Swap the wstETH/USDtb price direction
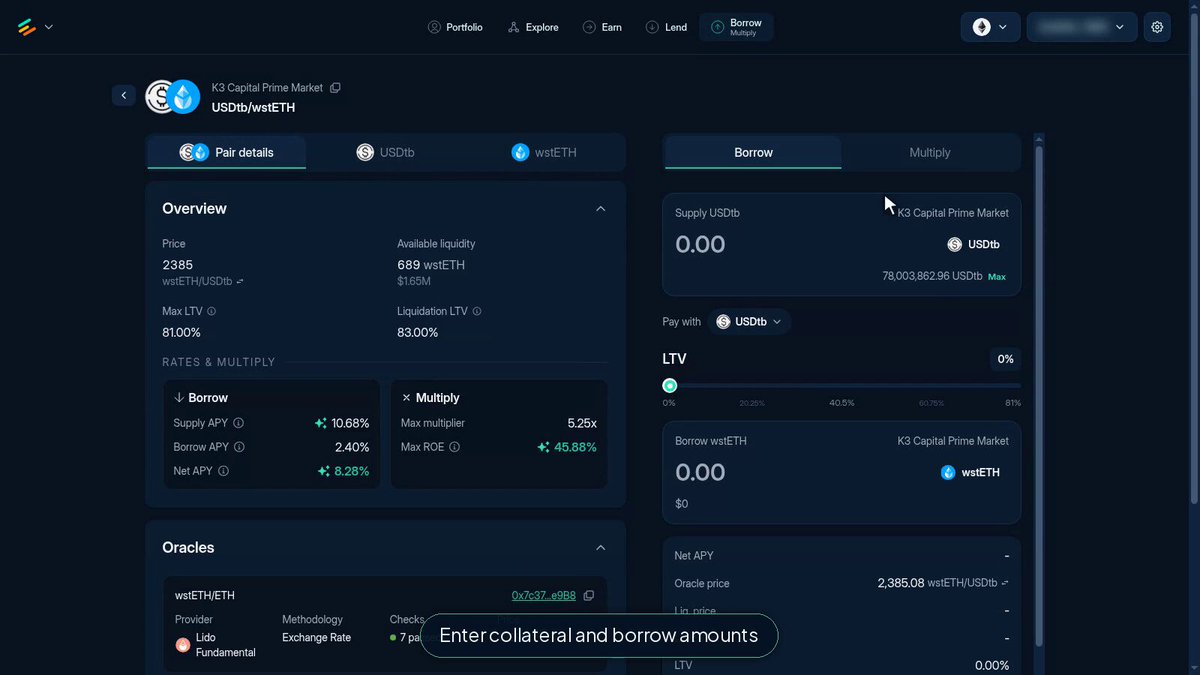Screen dimensions: 1200x675 [x=240, y=282]
